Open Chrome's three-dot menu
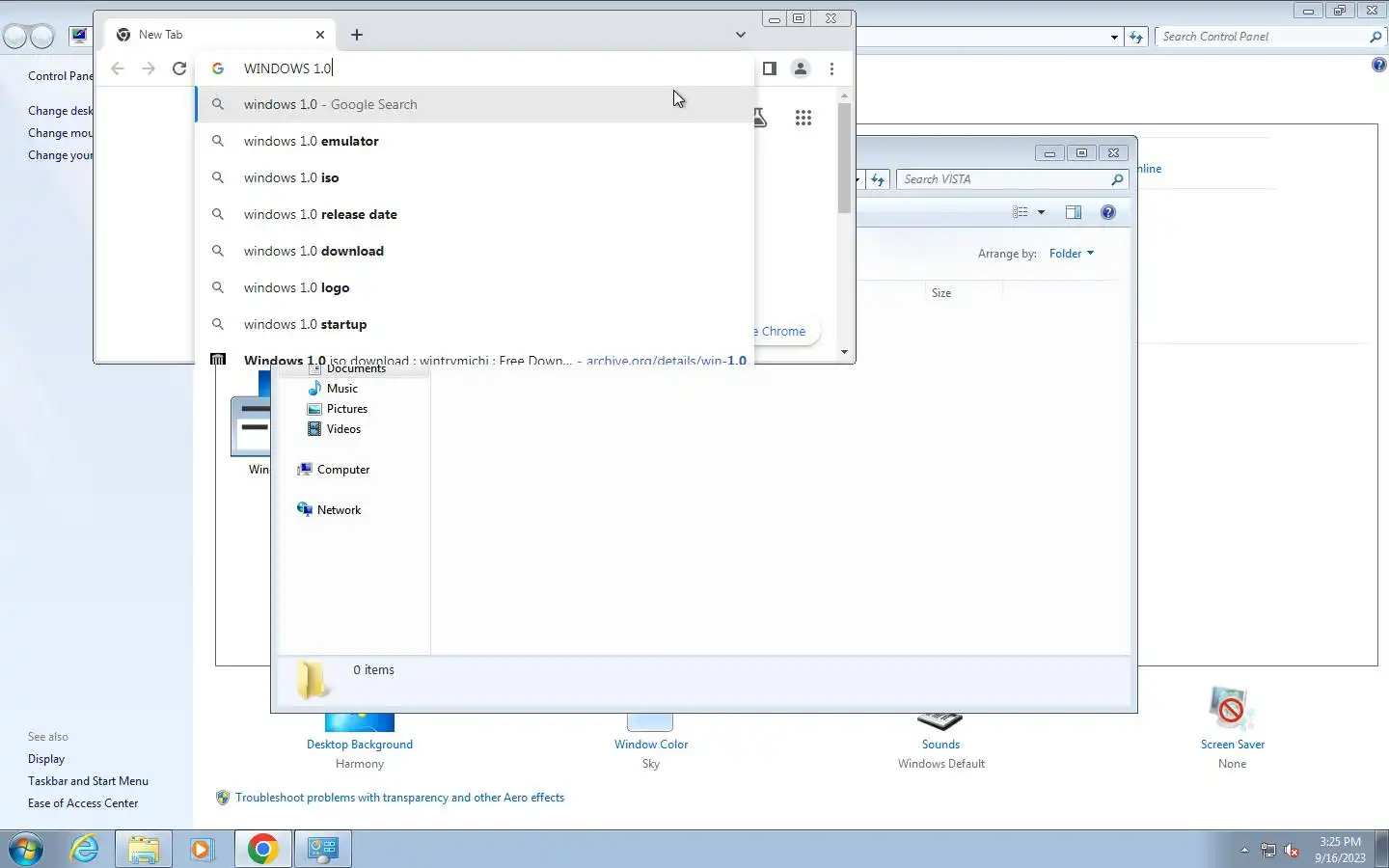Viewport: 1389px width, 868px height. tap(831, 68)
